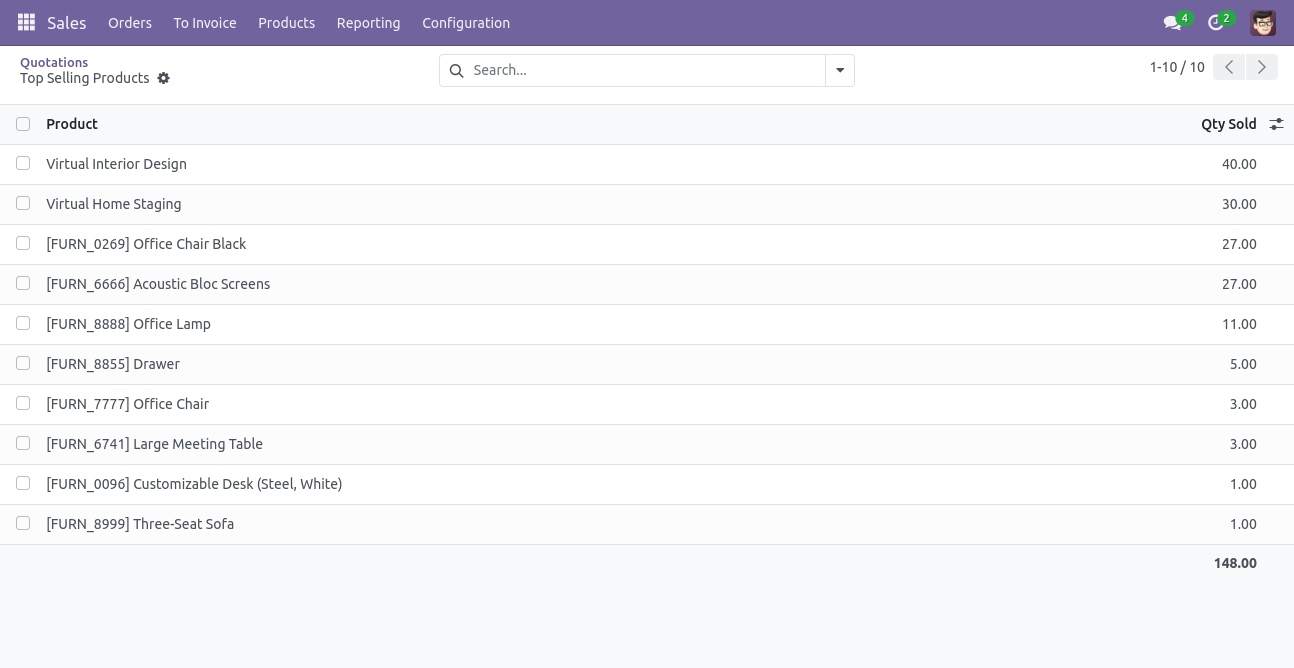Sort by the Qty Sold column header
Image resolution: width=1294 pixels, height=668 pixels.
pyautogui.click(x=1228, y=124)
